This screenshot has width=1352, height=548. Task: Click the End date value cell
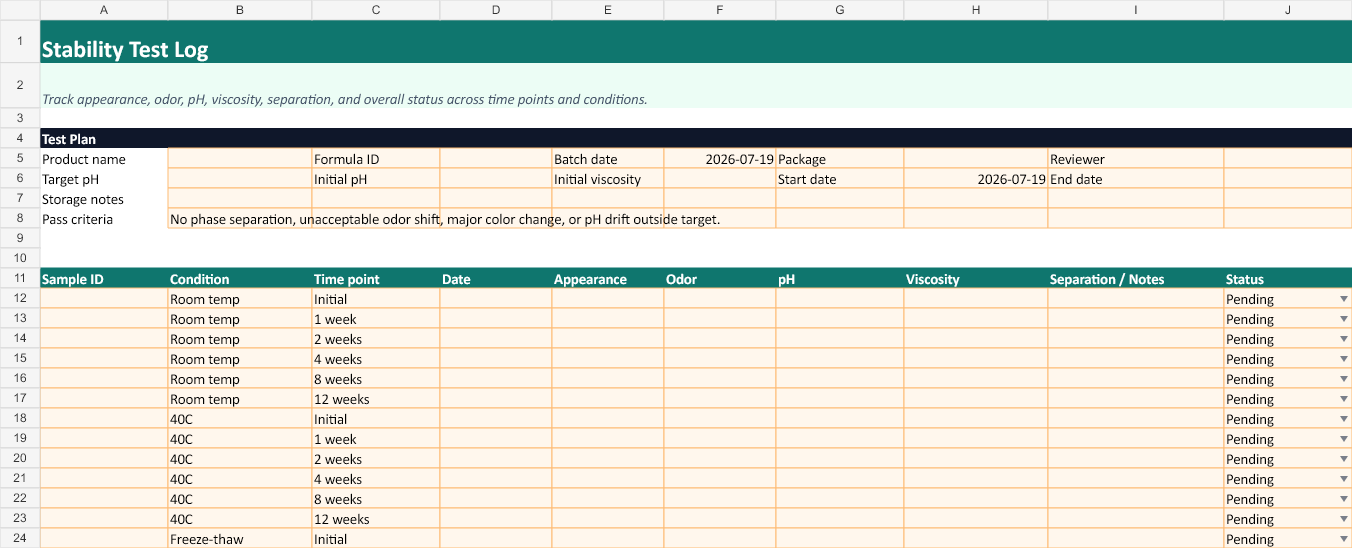point(1288,179)
